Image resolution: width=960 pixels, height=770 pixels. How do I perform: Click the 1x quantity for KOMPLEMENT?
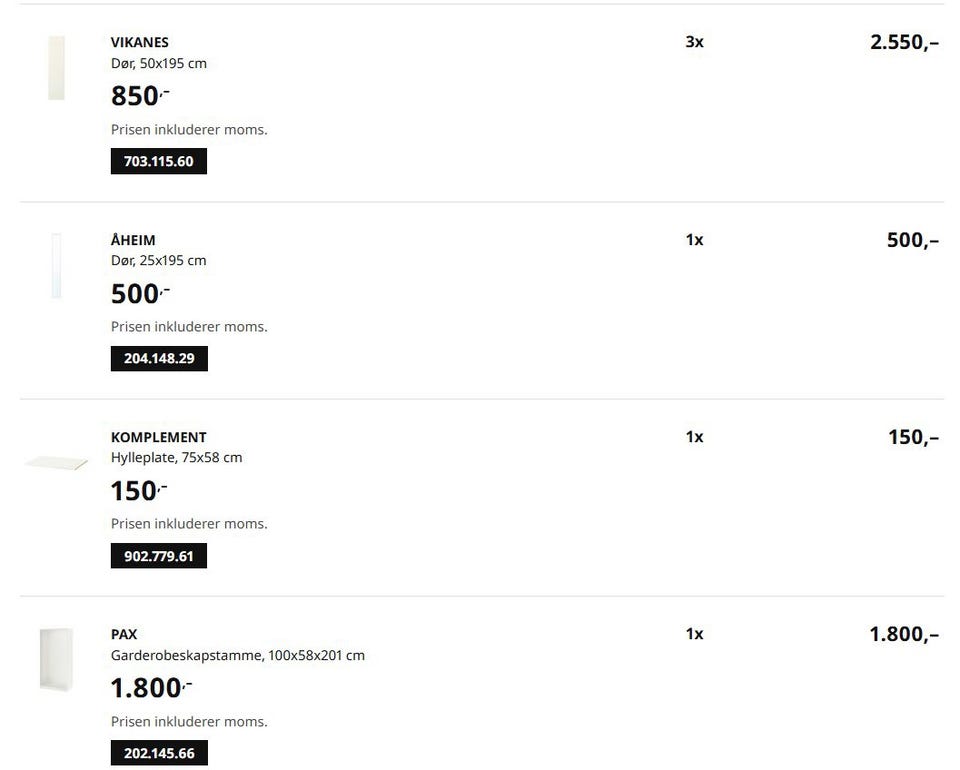[x=694, y=437]
